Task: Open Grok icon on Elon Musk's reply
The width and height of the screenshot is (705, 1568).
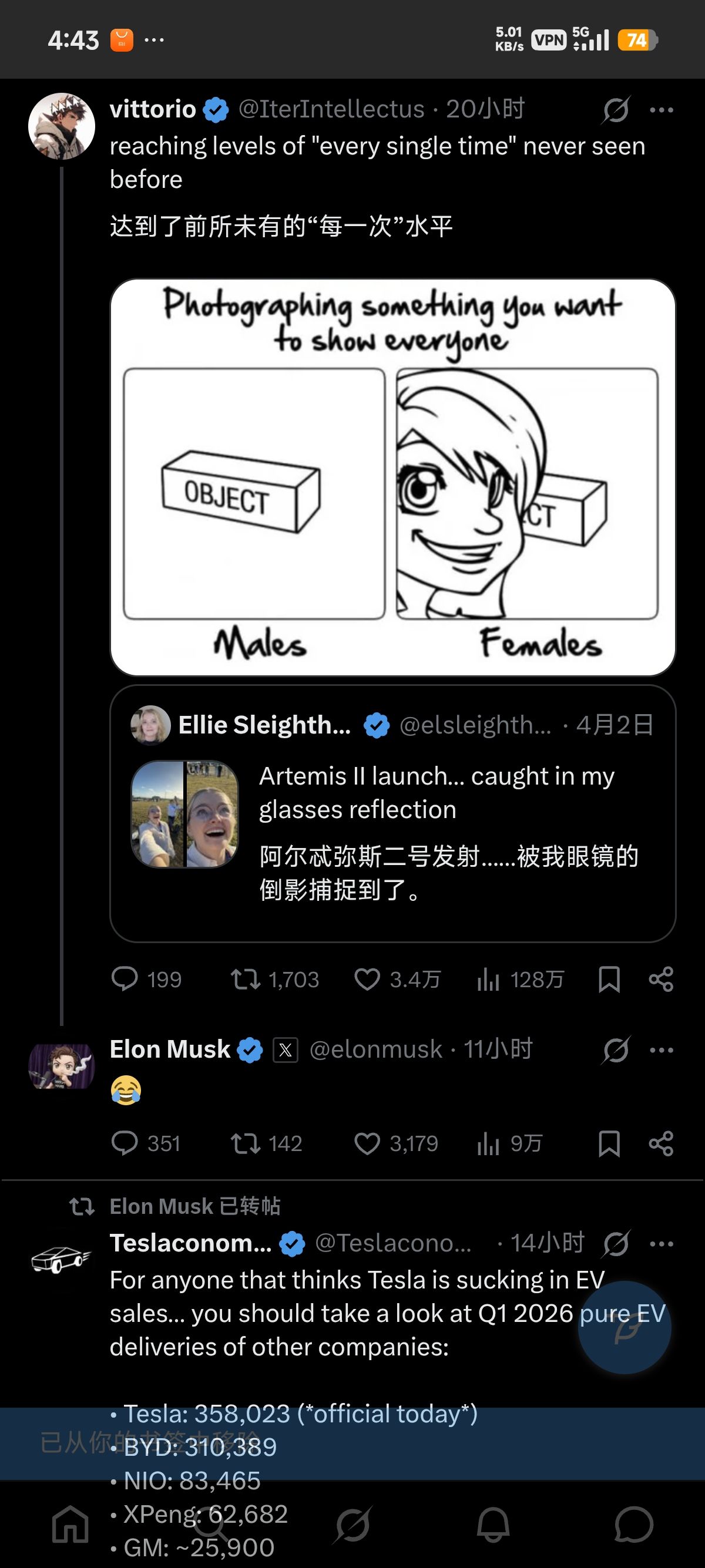Action: point(616,1050)
